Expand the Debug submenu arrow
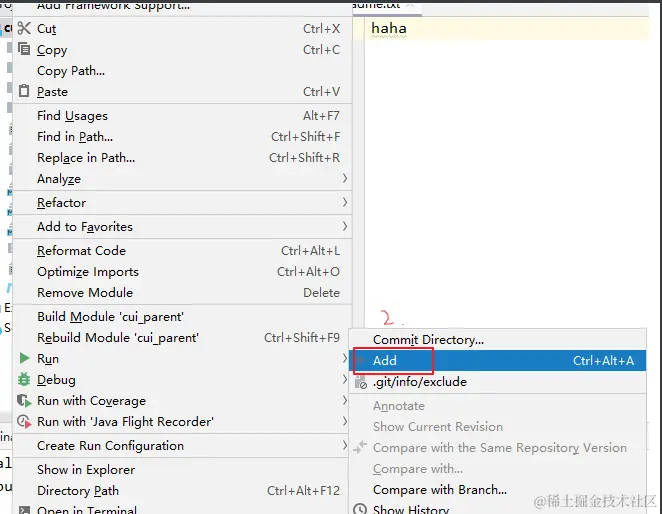The width and height of the screenshot is (662, 514). coord(345,379)
